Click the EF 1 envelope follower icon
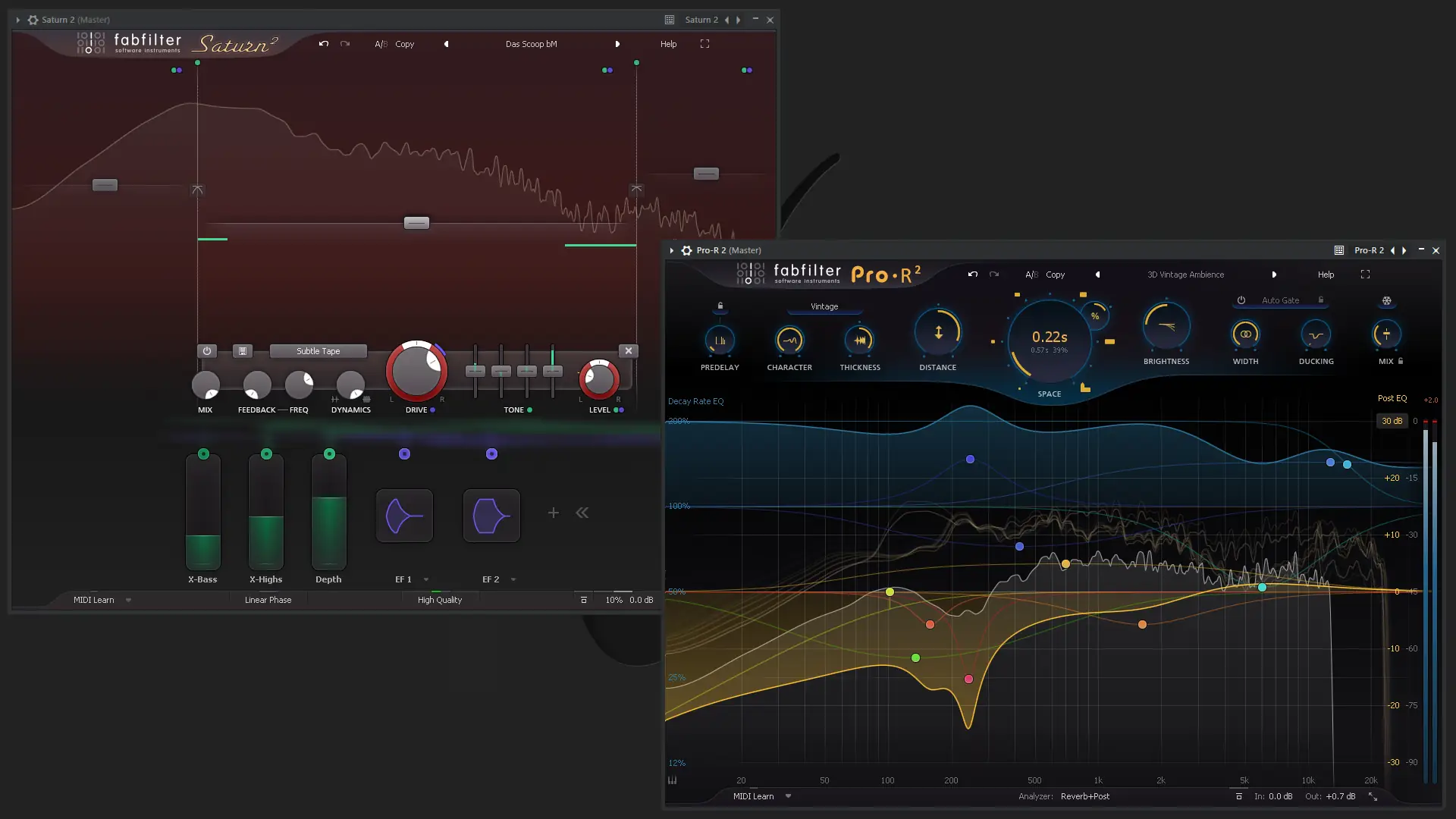The height and width of the screenshot is (819, 1456). (x=404, y=516)
